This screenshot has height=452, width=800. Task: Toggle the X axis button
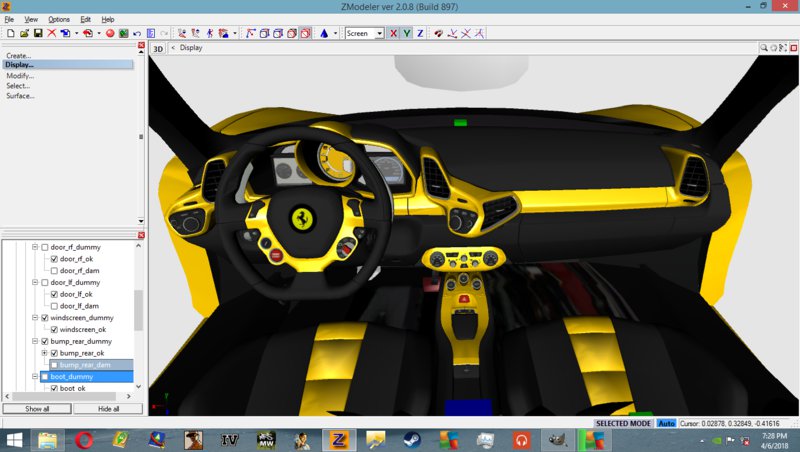click(393, 33)
